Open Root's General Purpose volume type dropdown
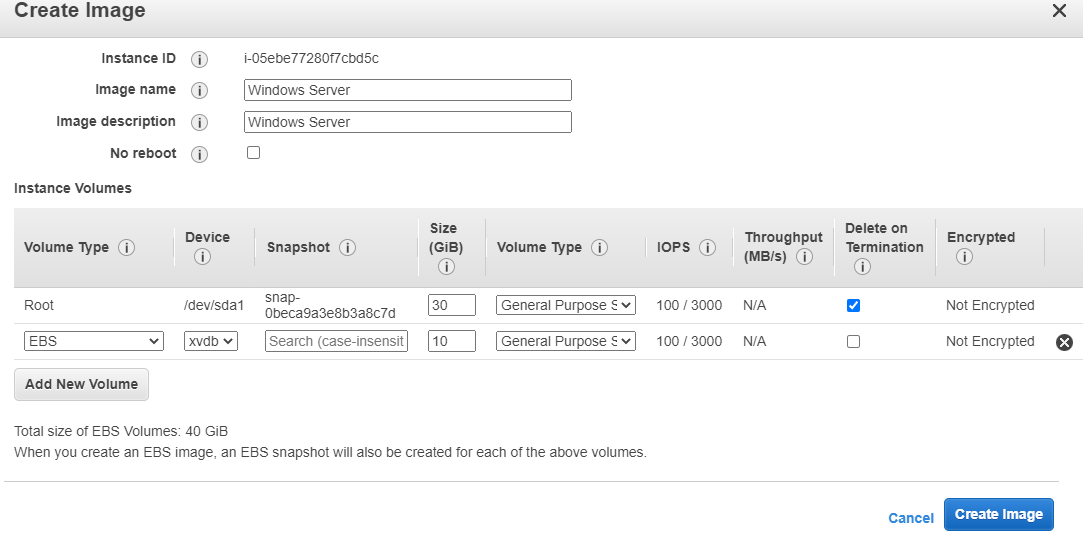Image resolution: width=1083 pixels, height=542 pixels. click(566, 305)
